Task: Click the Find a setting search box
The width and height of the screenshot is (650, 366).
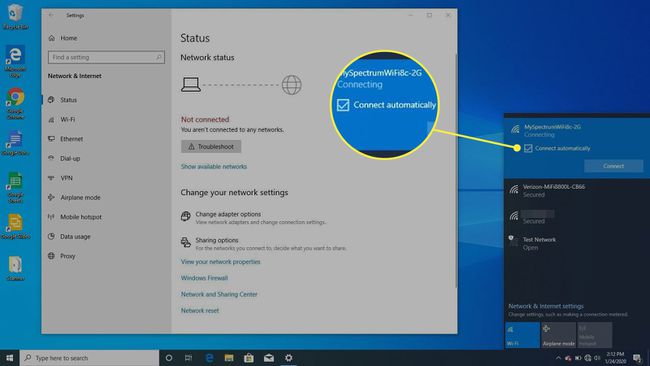Action: (106, 57)
